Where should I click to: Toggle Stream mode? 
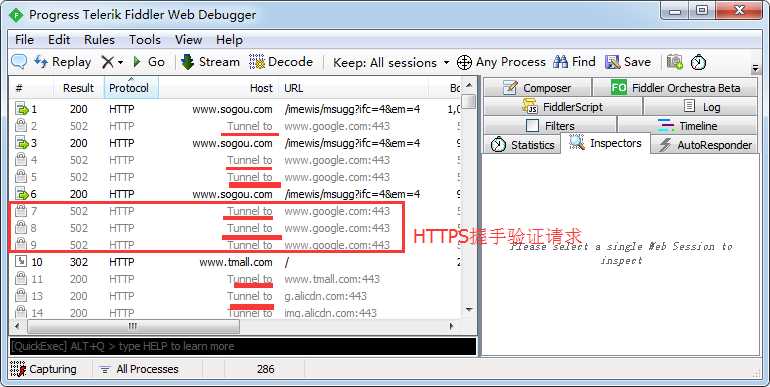click(x=210, y=62)
